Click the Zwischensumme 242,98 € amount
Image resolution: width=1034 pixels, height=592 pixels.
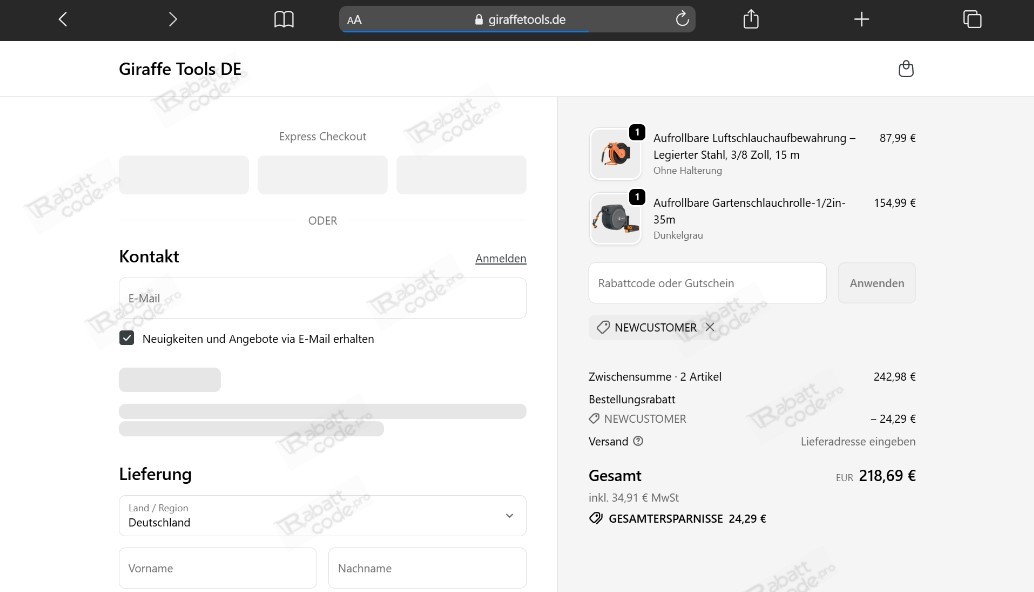pos(894,377)
